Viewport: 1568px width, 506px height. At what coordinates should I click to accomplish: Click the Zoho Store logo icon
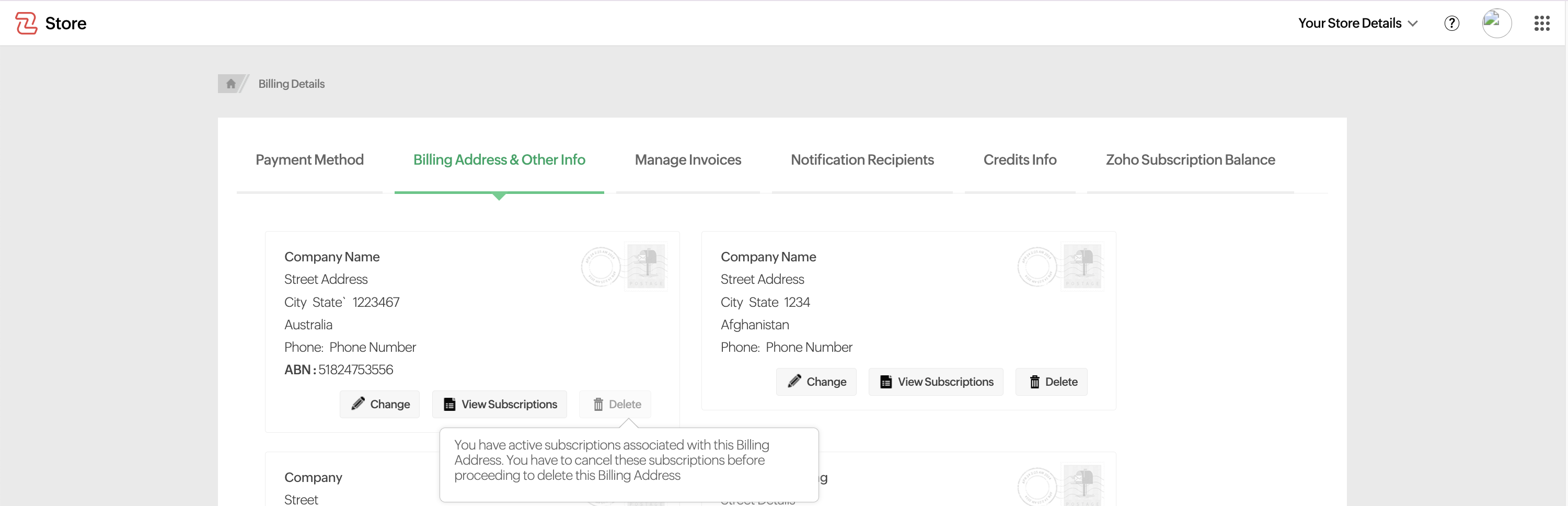26,23
